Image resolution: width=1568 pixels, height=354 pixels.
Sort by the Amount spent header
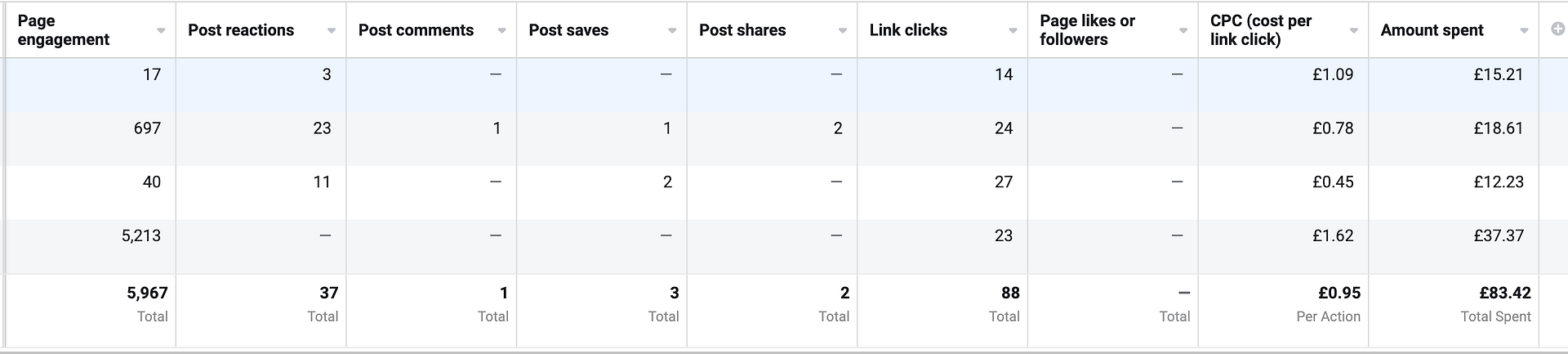point(1432,30)
